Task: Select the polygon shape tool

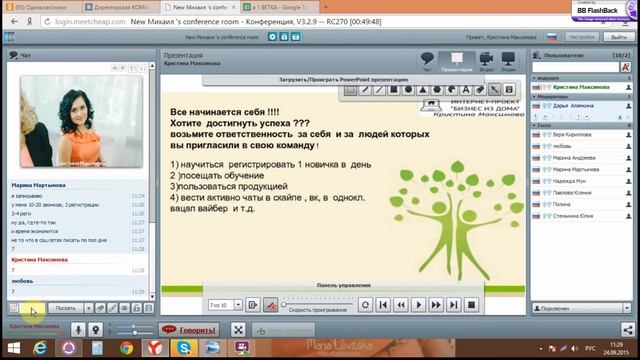Action: [437, 89]
